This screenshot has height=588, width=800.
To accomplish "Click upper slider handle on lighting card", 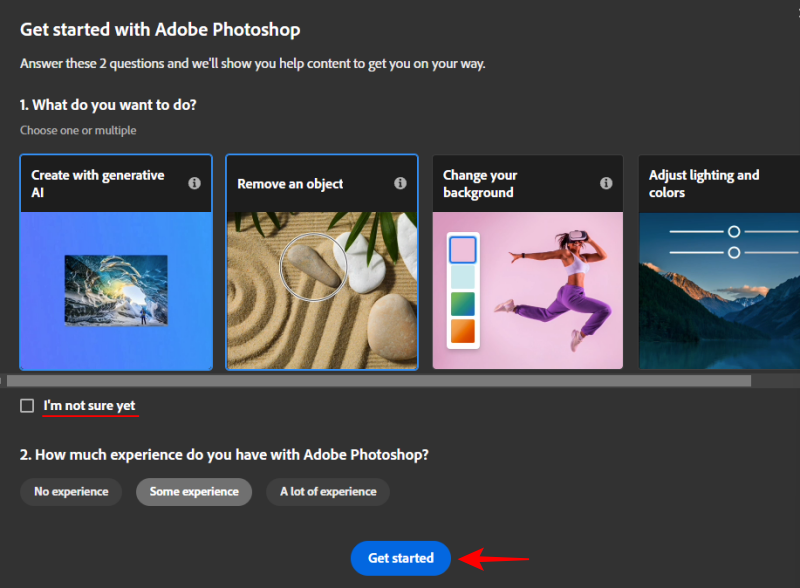I will (x=734, y=232).
